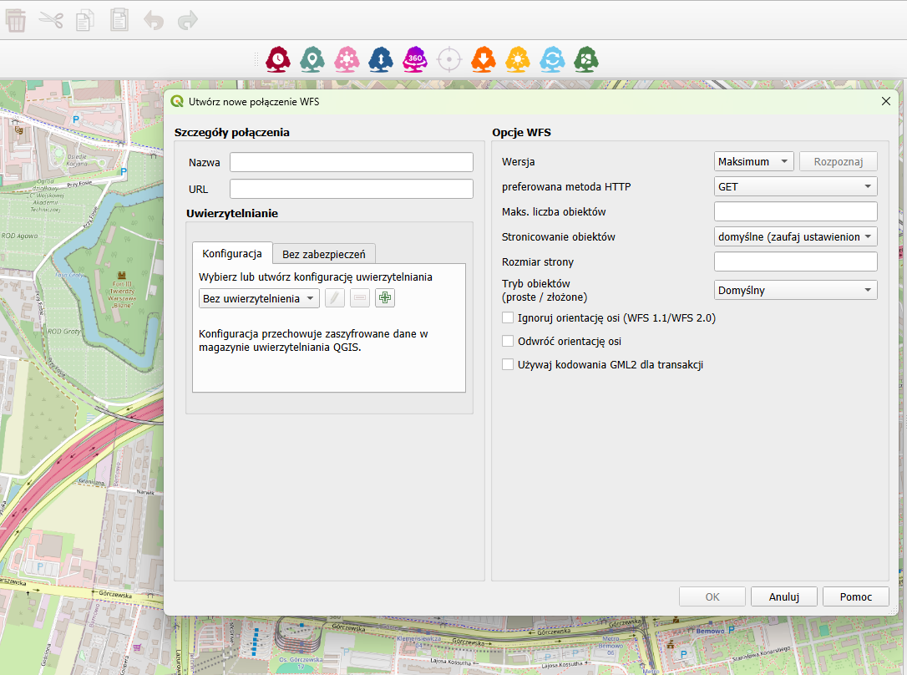The image size is (907, 675).
Task: Open the Wersja Maksimum dropdown
Action: pos(754,161)
